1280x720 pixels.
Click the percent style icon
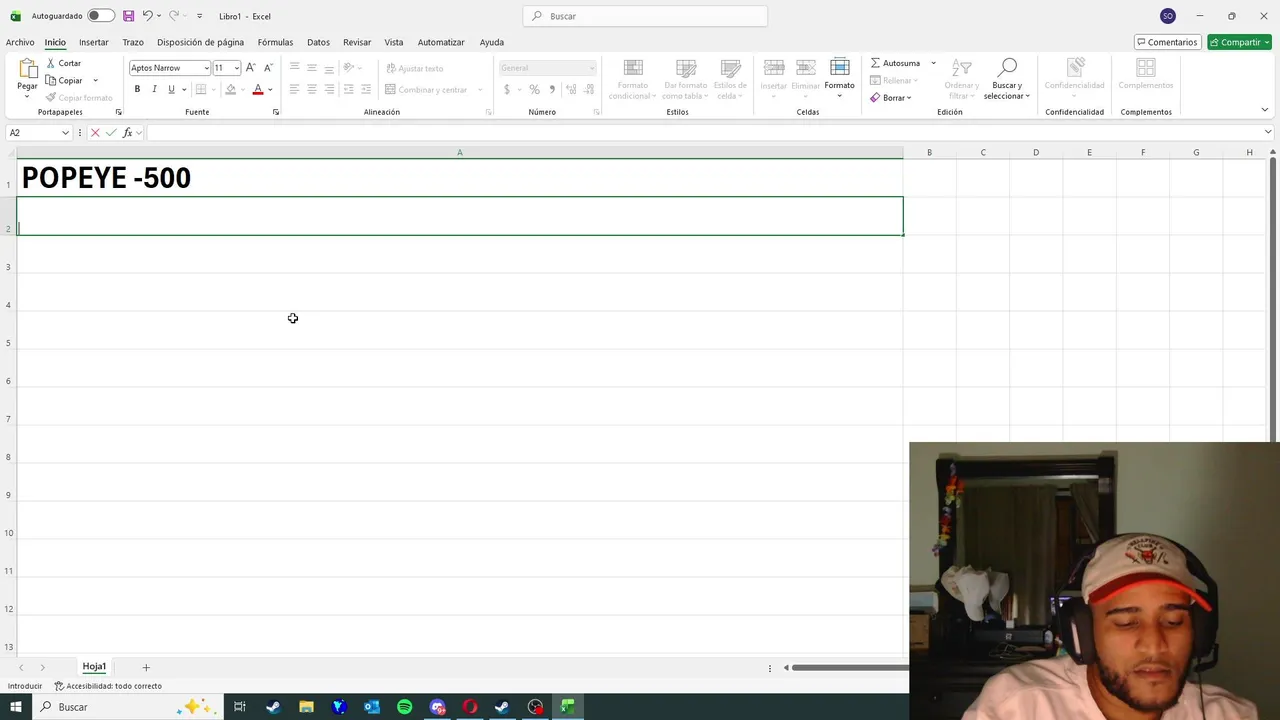[534, 90]
